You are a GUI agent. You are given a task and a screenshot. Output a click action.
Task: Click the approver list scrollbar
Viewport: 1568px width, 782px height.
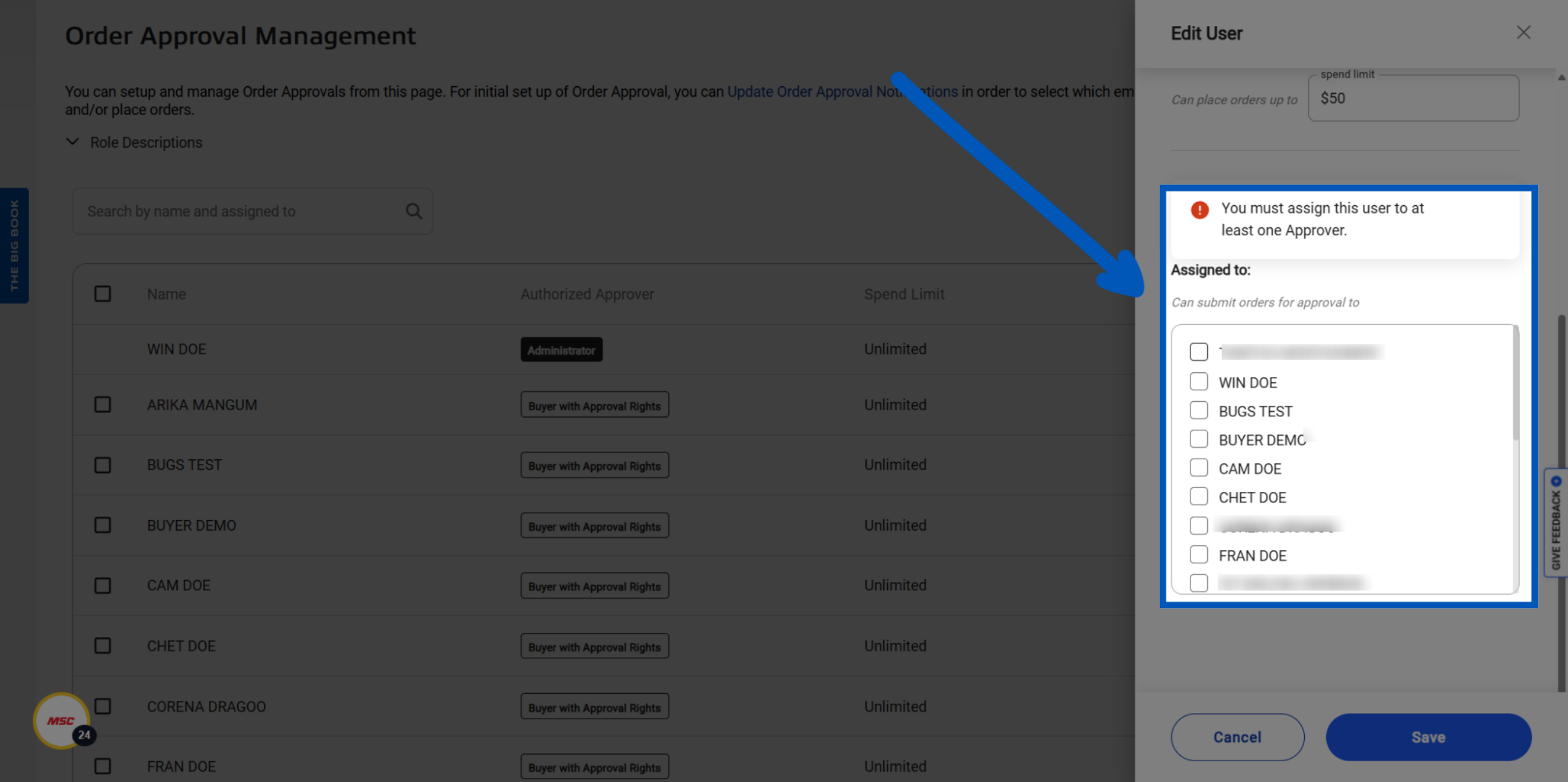pos(1516,384)
